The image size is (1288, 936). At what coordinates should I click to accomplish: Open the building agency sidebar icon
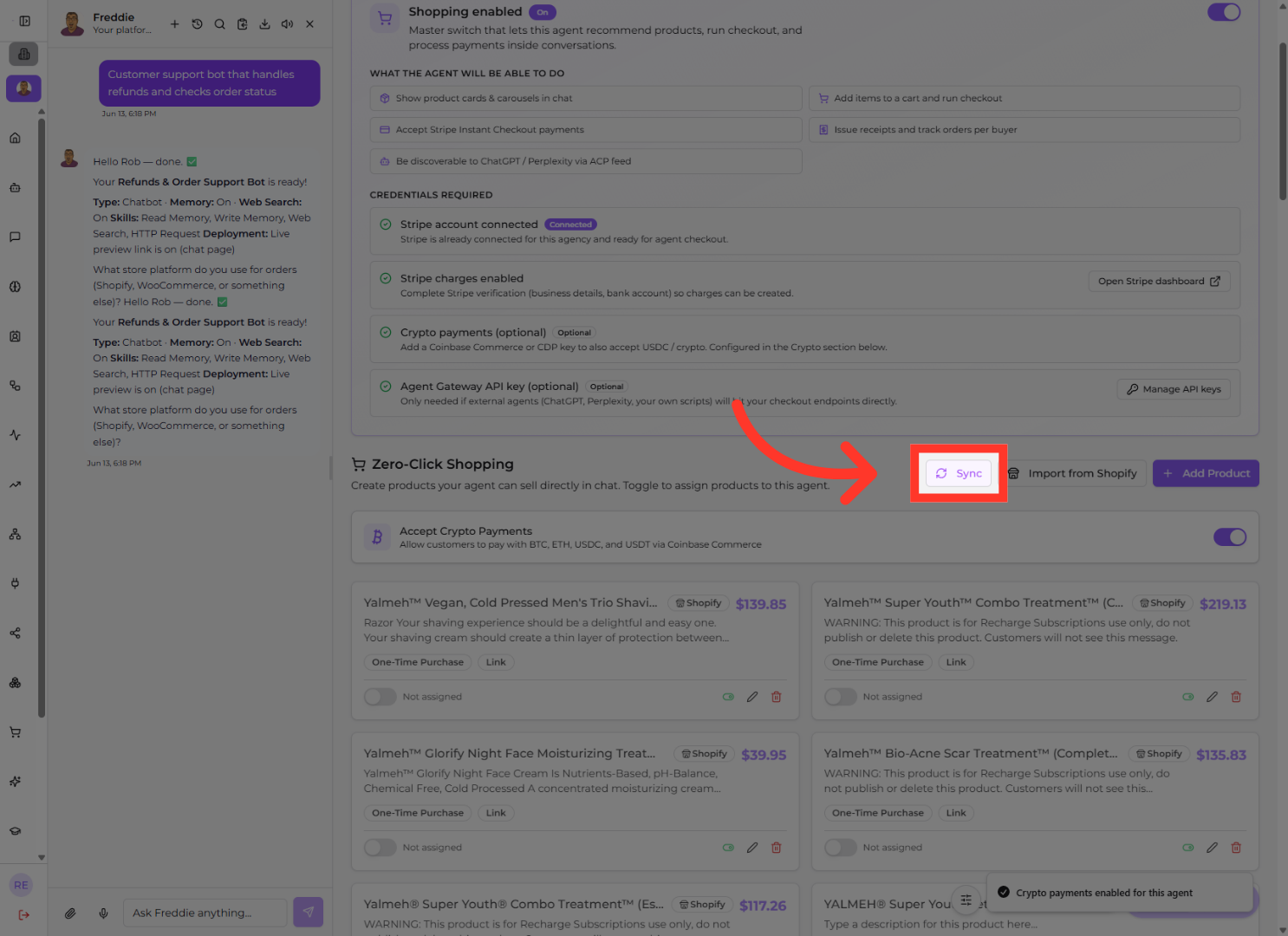(23, 54)
